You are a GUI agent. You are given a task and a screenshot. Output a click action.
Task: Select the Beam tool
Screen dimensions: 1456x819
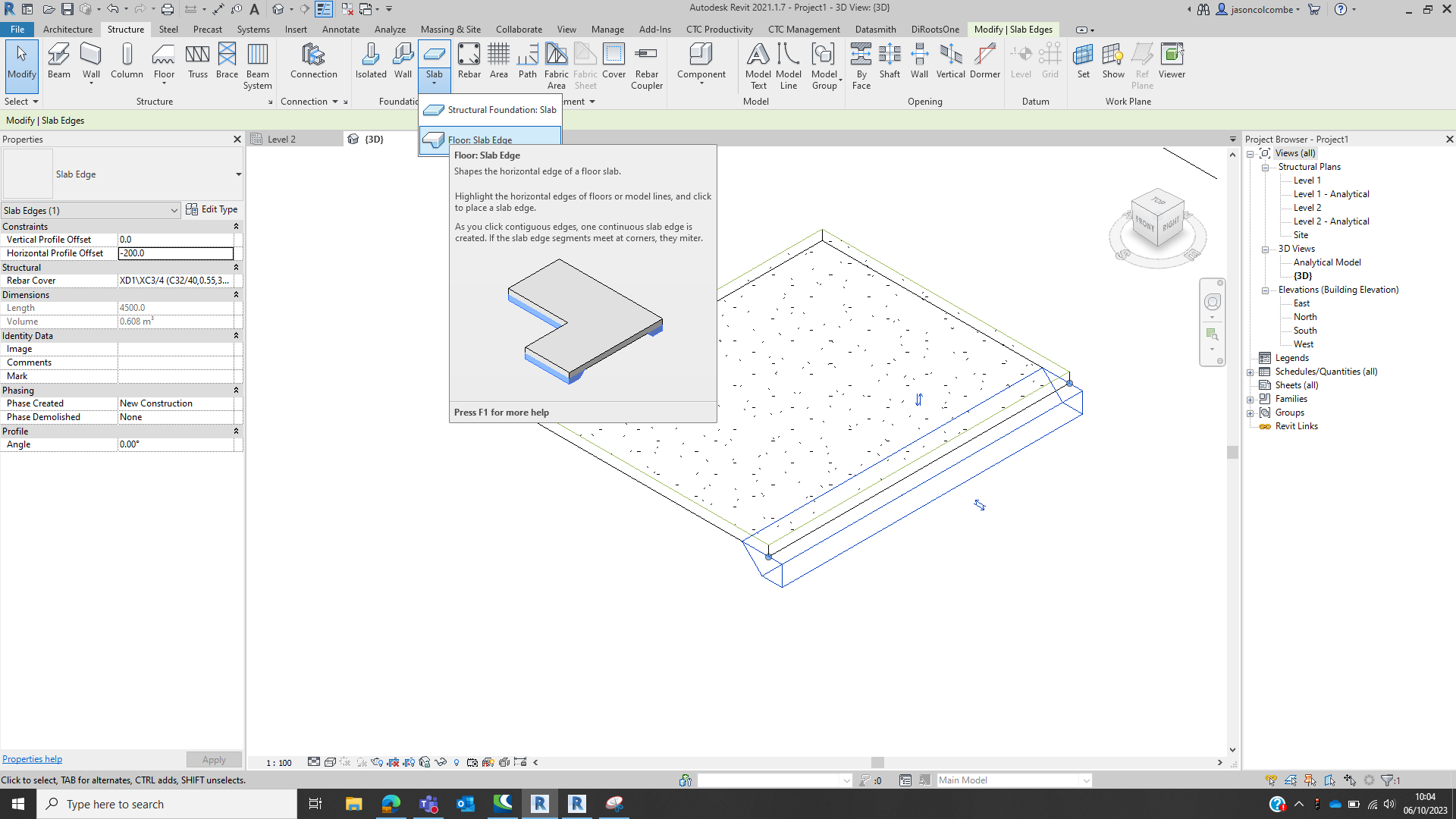tap(58, 61)
